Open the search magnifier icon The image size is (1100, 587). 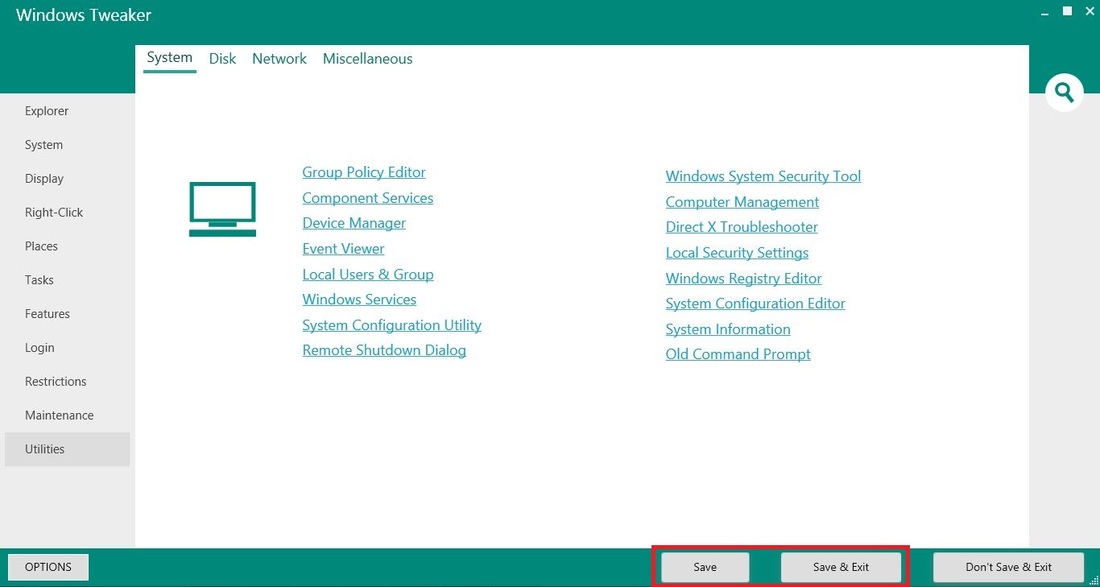(1064, 92)
